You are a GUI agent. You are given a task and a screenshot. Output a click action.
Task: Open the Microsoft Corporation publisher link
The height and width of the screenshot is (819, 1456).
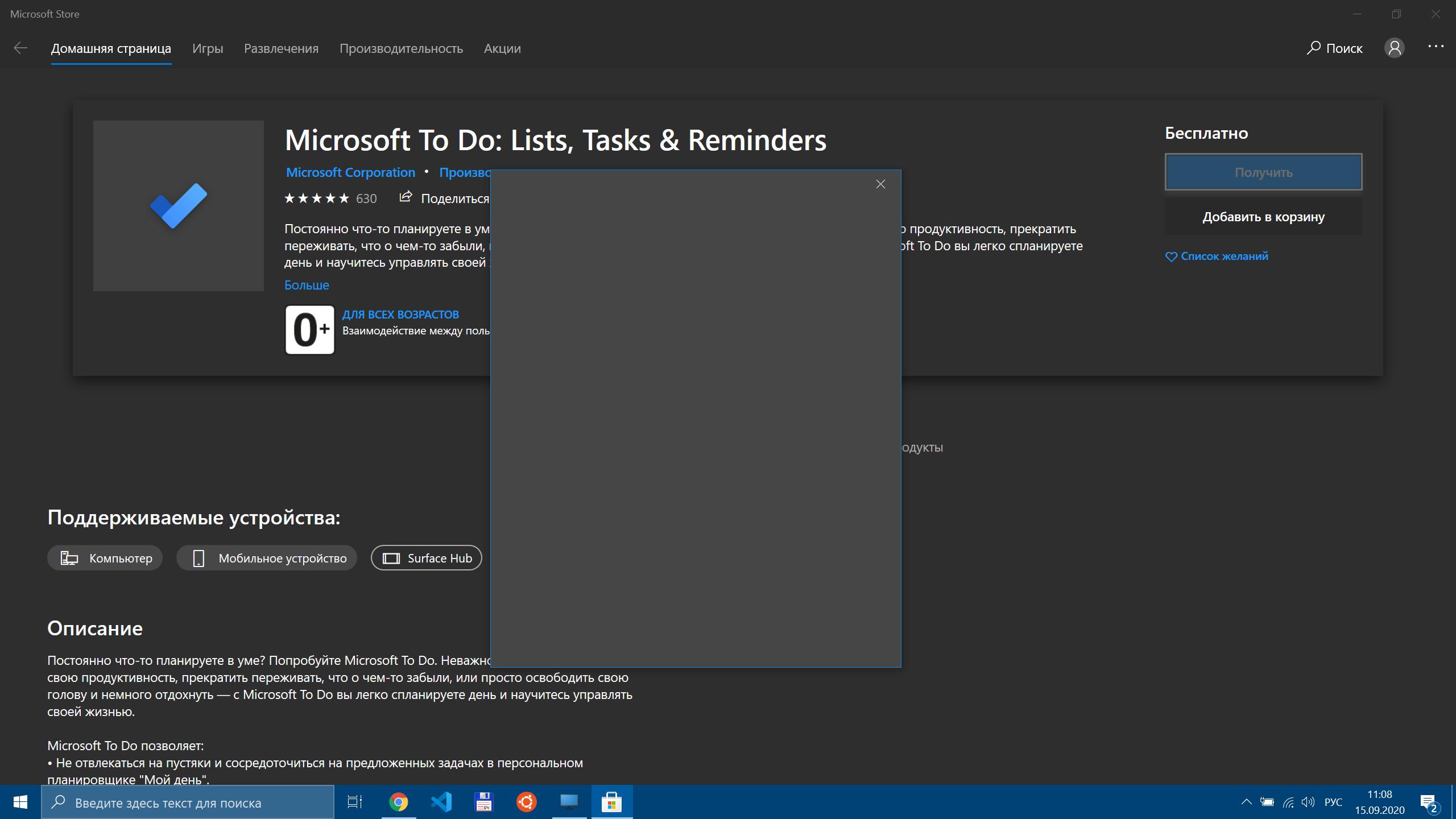coord(350,172)
